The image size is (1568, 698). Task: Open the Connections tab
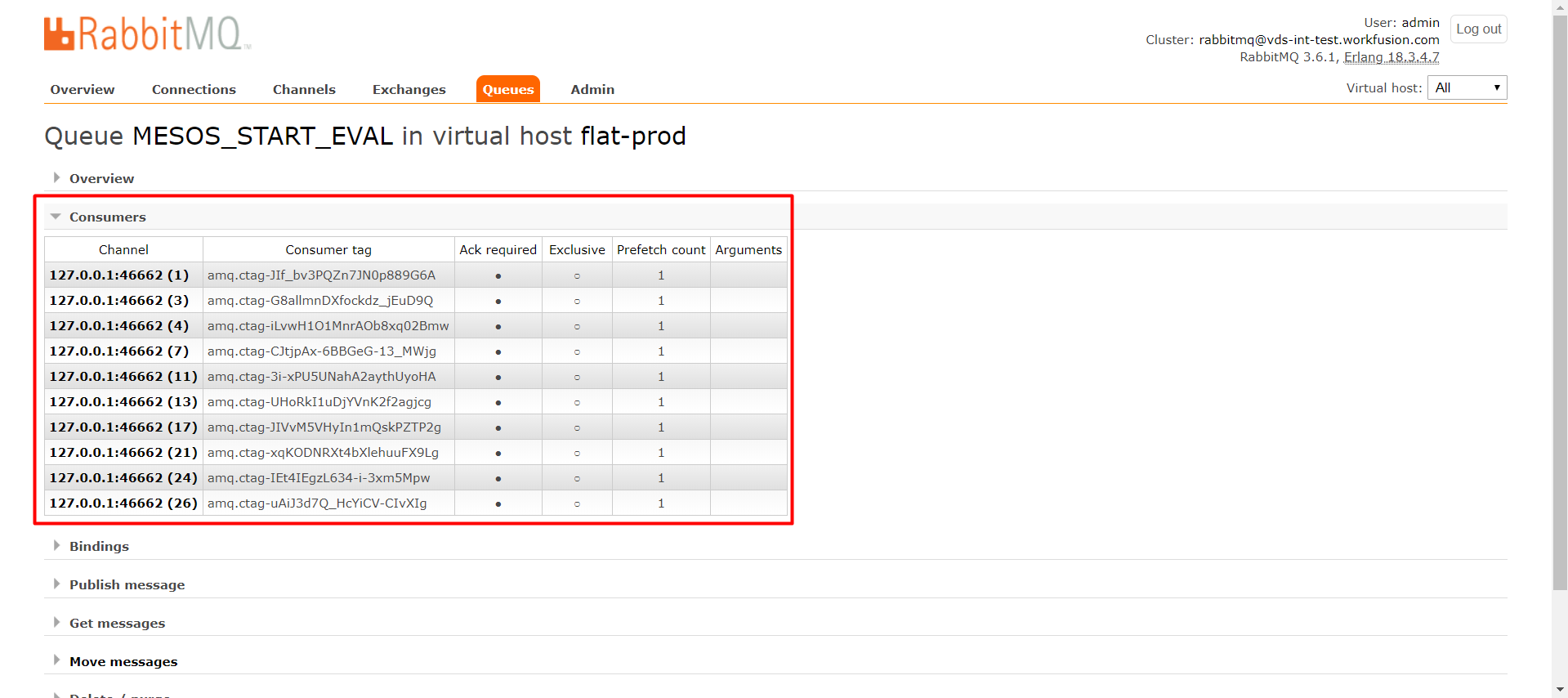[x=194, y=89]
